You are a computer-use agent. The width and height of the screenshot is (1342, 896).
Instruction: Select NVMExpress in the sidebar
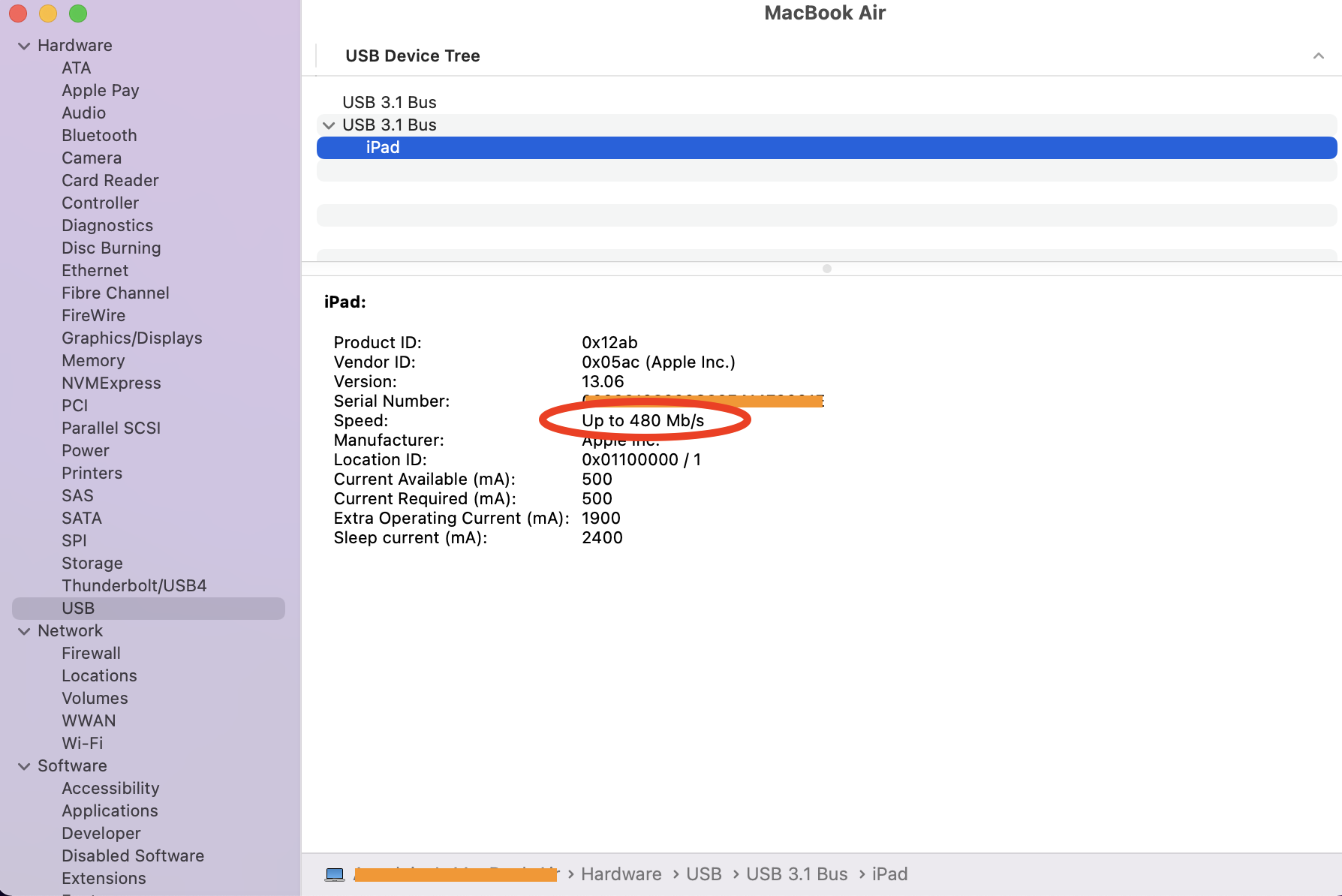111,383
